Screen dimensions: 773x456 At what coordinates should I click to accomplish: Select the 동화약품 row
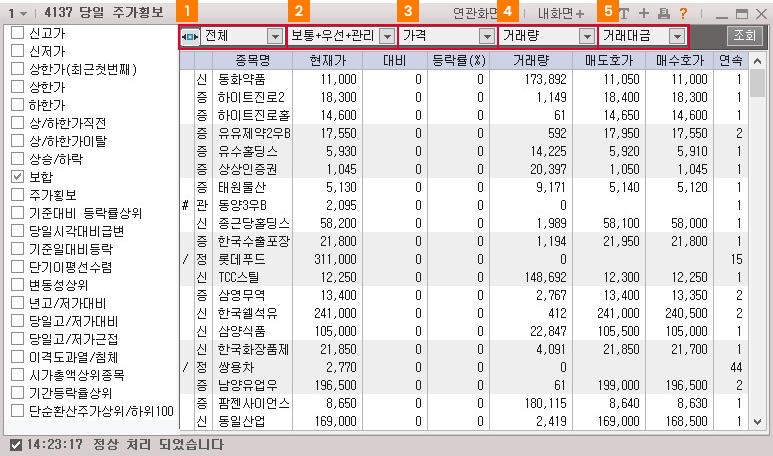463,79
